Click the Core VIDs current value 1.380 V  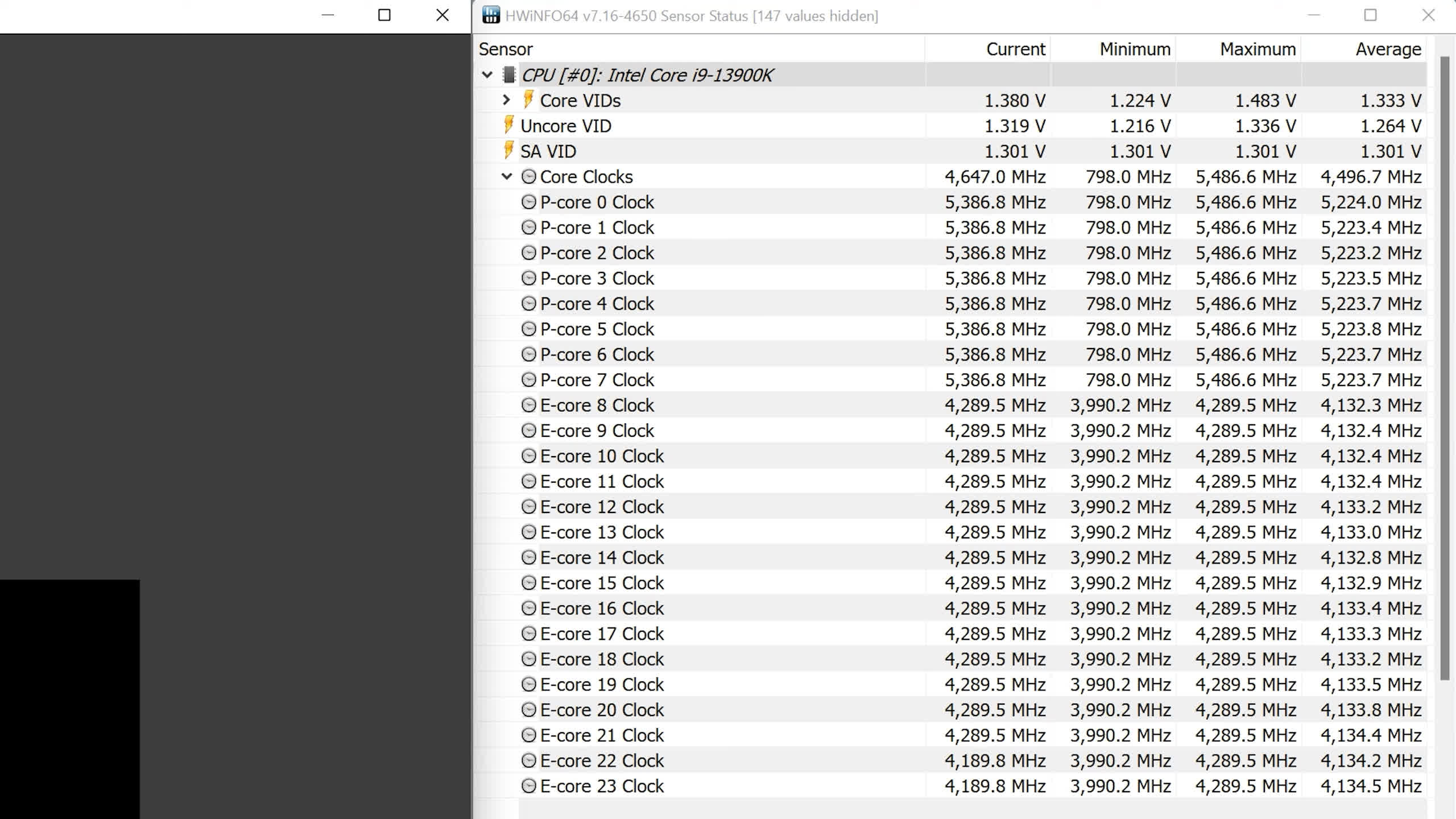click(1015, 101)
